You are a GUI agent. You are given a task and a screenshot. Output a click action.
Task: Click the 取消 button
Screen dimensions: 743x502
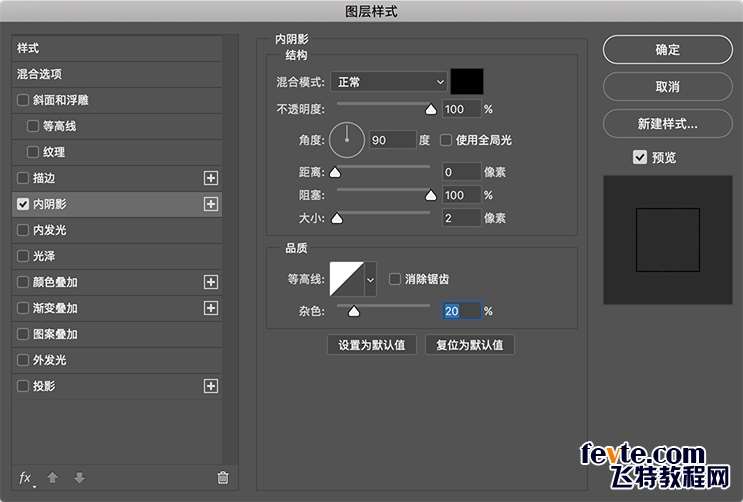tap(668, 87)
